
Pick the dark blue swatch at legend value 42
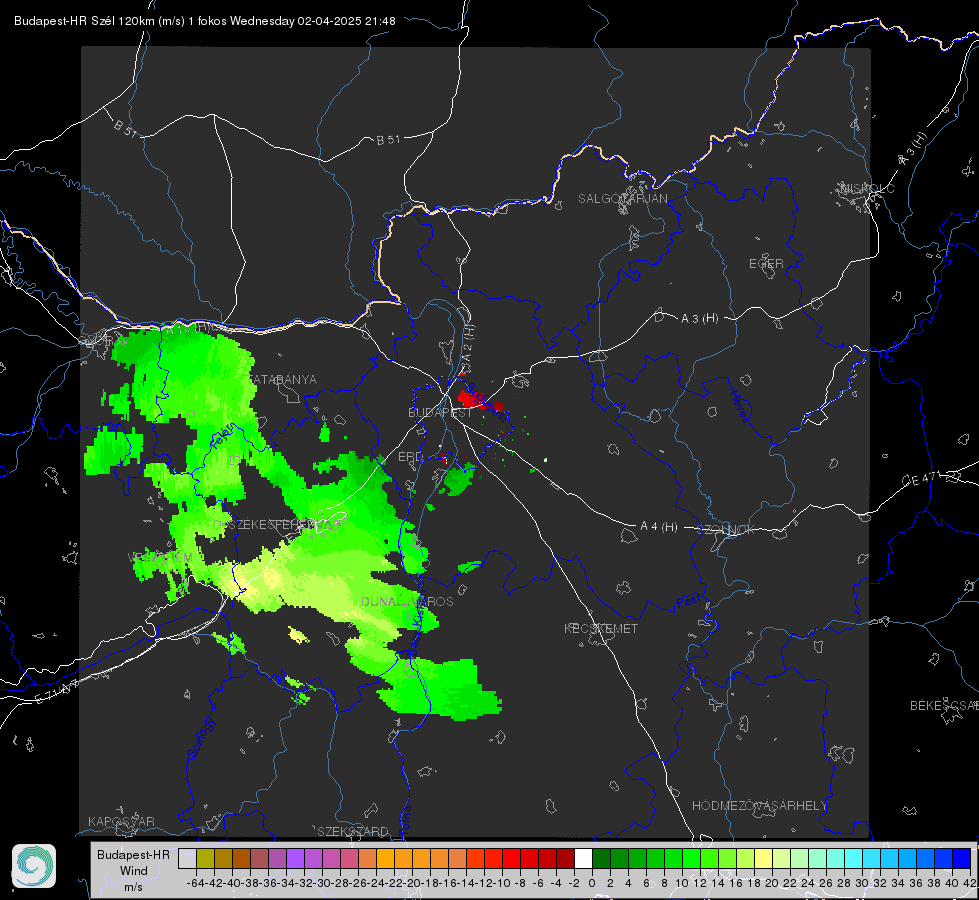coord(962,859)
